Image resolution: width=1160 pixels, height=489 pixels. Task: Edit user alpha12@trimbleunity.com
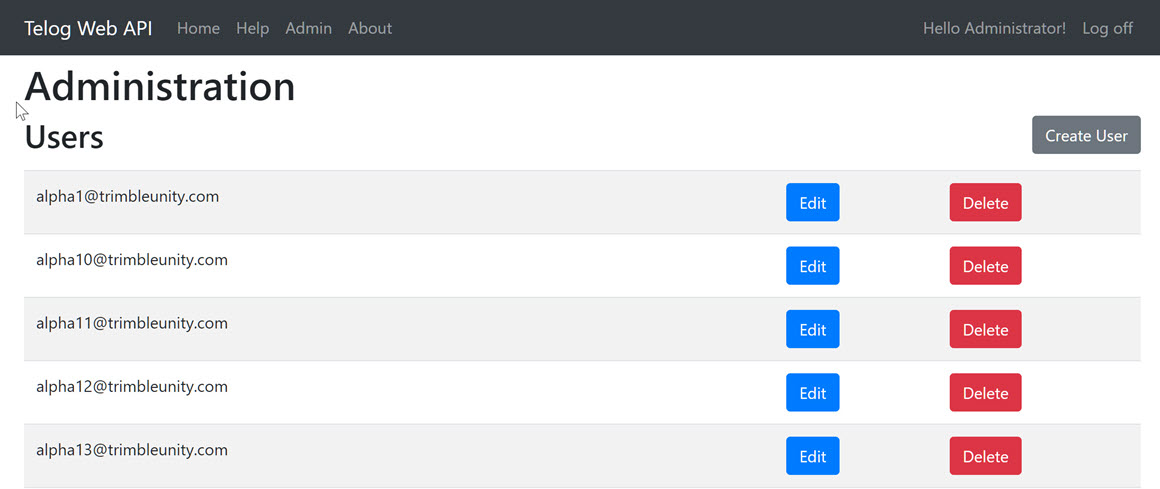pyautogui.click(x=812, y=393)
